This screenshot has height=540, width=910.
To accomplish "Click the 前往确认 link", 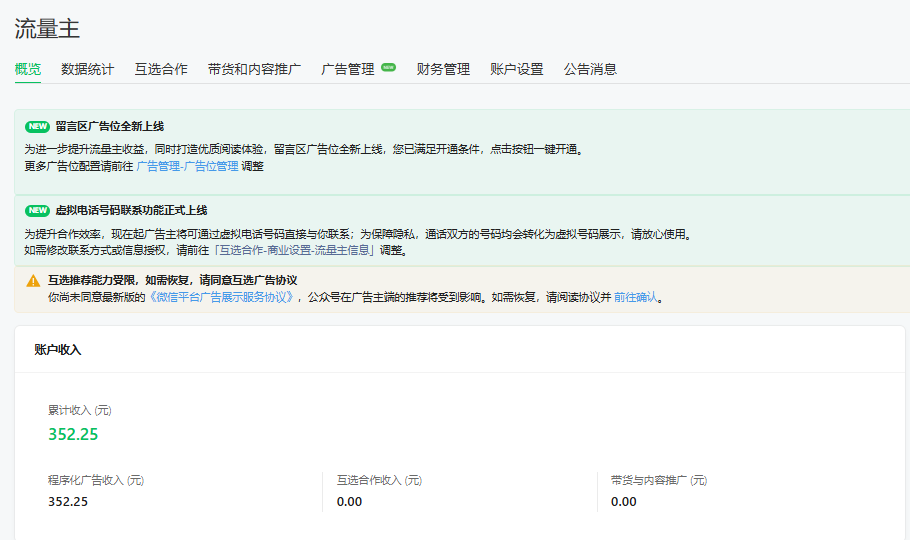I will [x=635, y=297].
